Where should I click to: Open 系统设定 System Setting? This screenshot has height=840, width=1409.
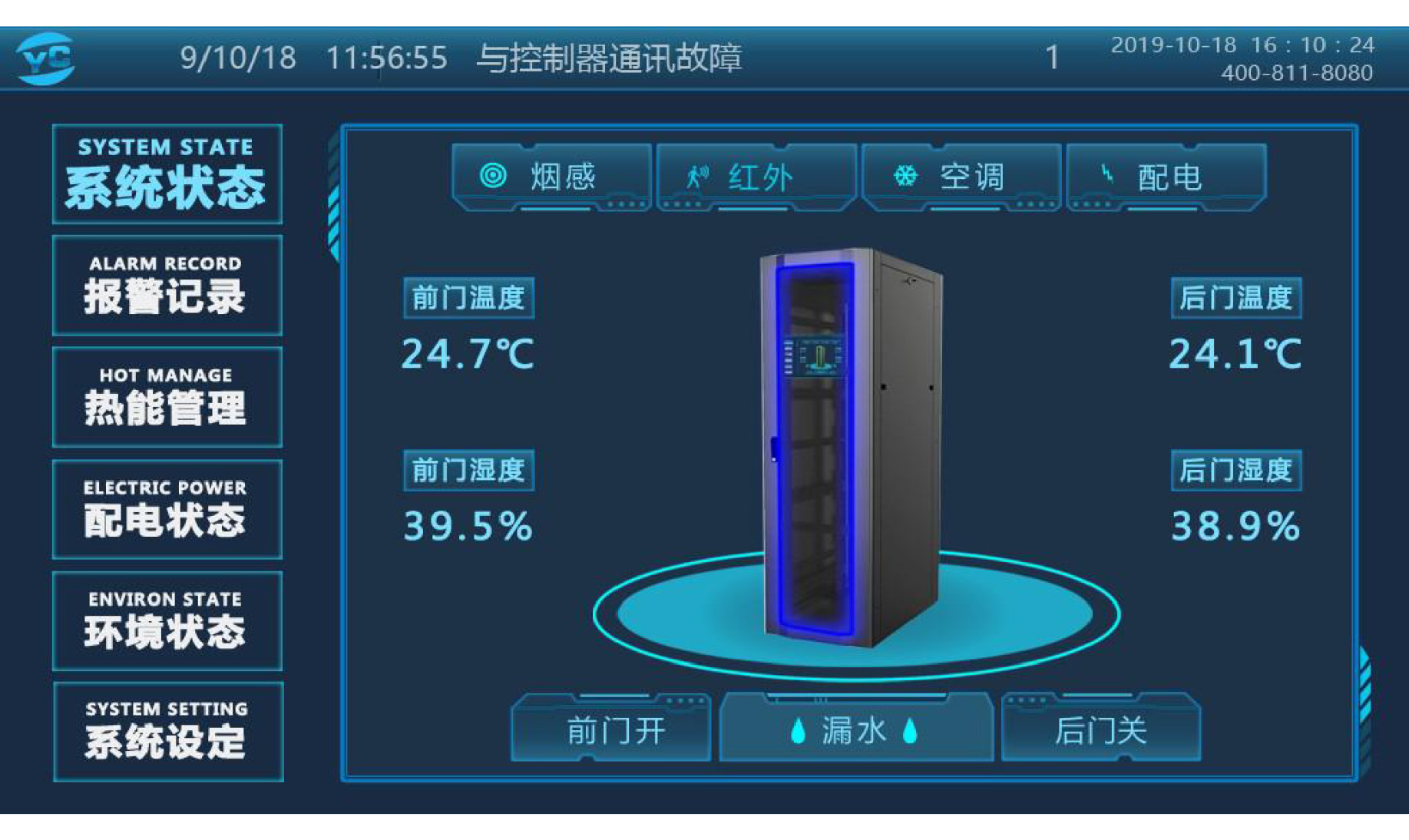click(167, 732)
